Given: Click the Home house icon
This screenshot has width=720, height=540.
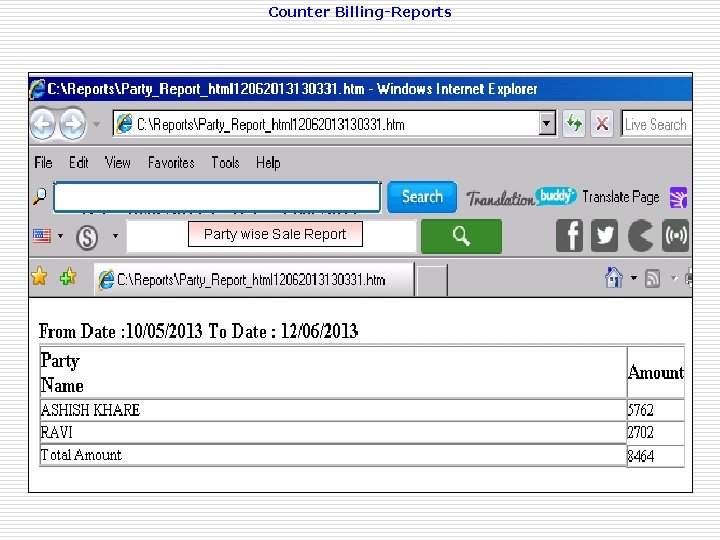Looking at the screenshot, I should (x=614, y=277).
